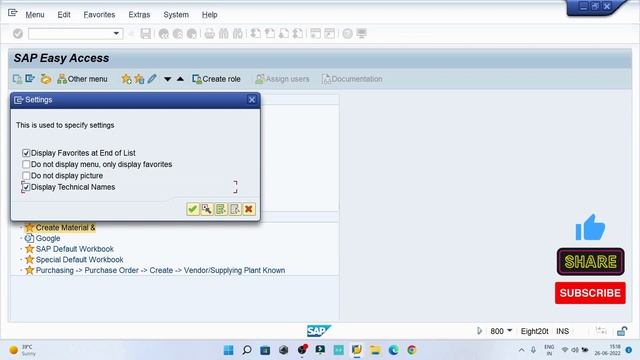Open the Help menu
This screenshot has width=640, height=360.
pos(209,15)
